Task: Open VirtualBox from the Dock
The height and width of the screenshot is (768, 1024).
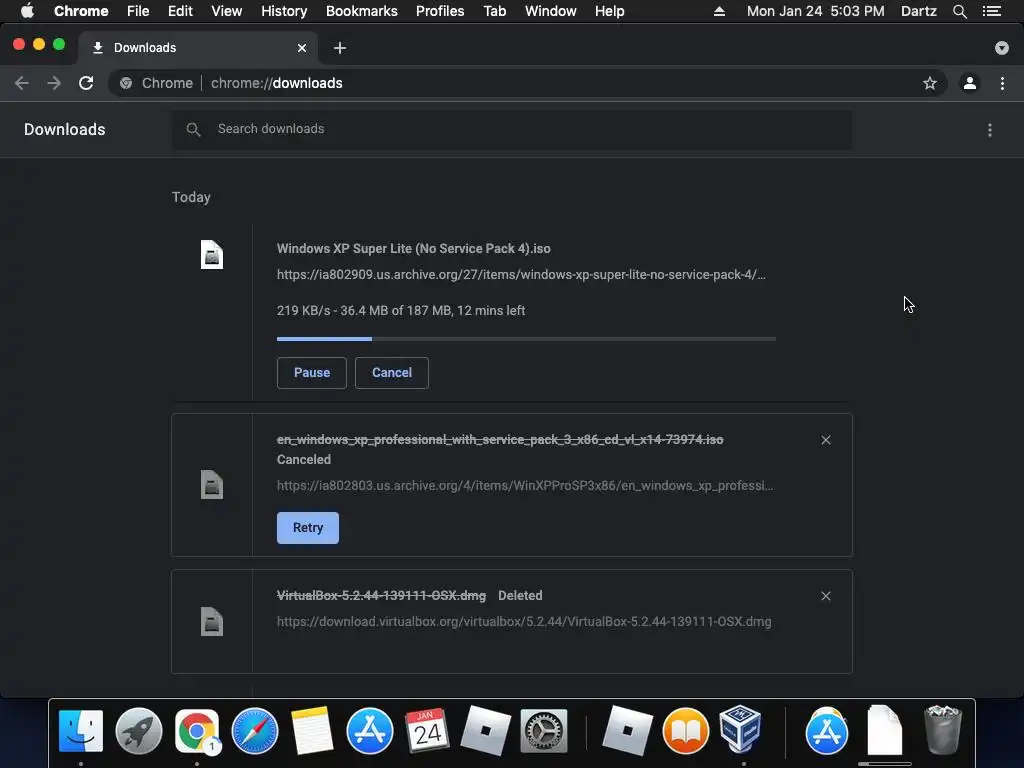Action: pyautogui.click(x=741, y=729)
